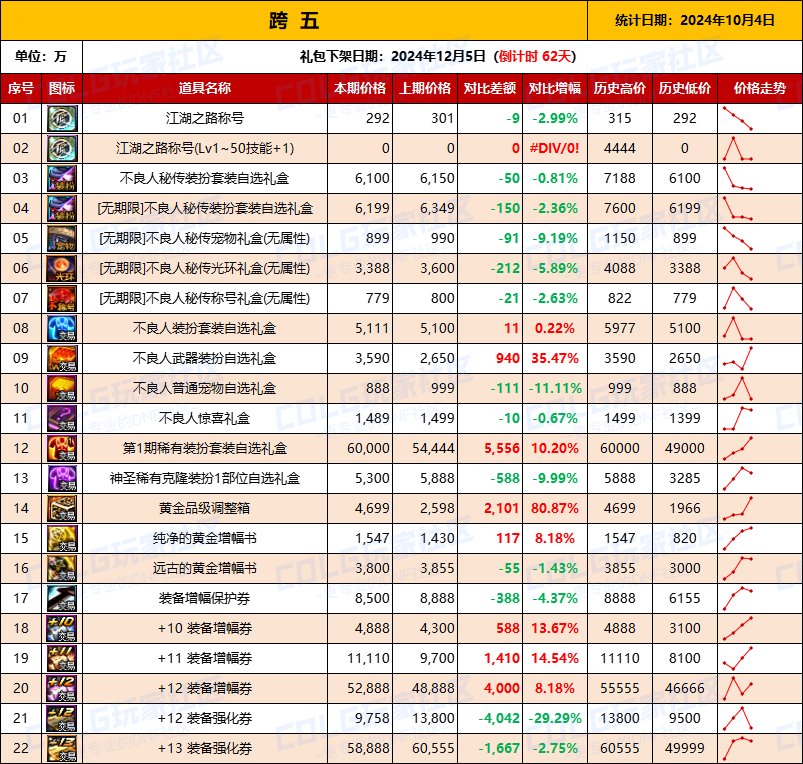Click the #DIV/0! error cell
This screenshot has height=764, width=803.
(x=555, y=148)
